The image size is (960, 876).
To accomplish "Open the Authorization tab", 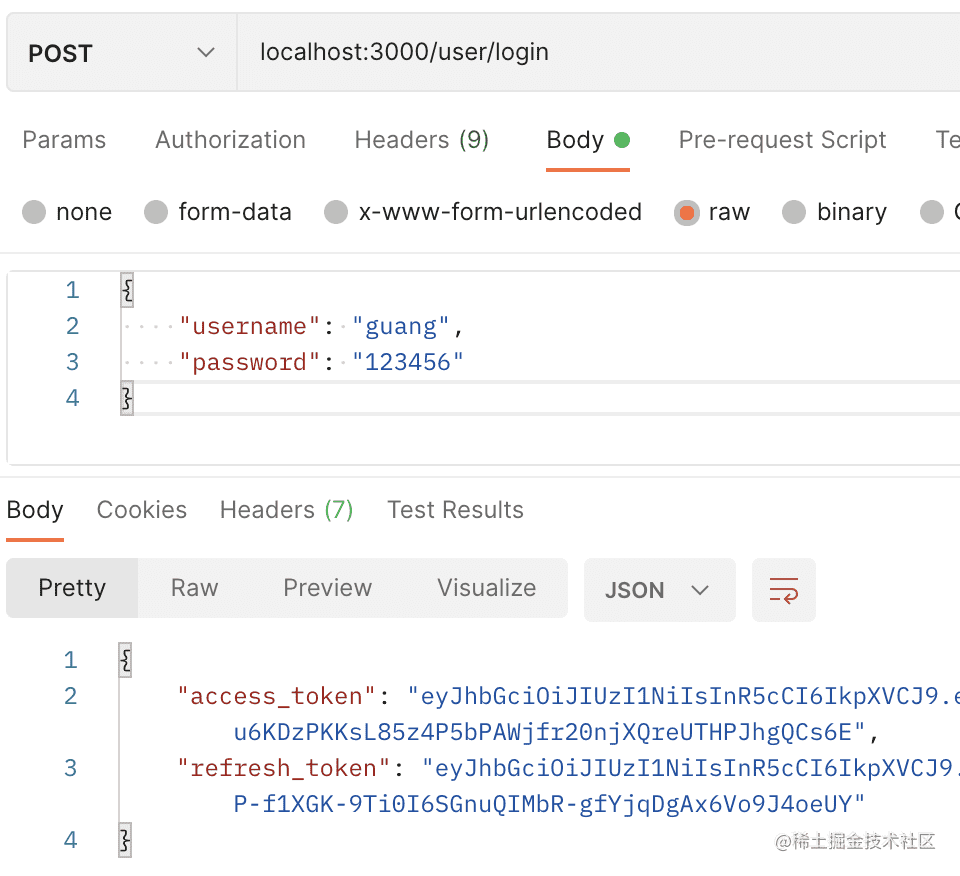I will tap(230, 140).
